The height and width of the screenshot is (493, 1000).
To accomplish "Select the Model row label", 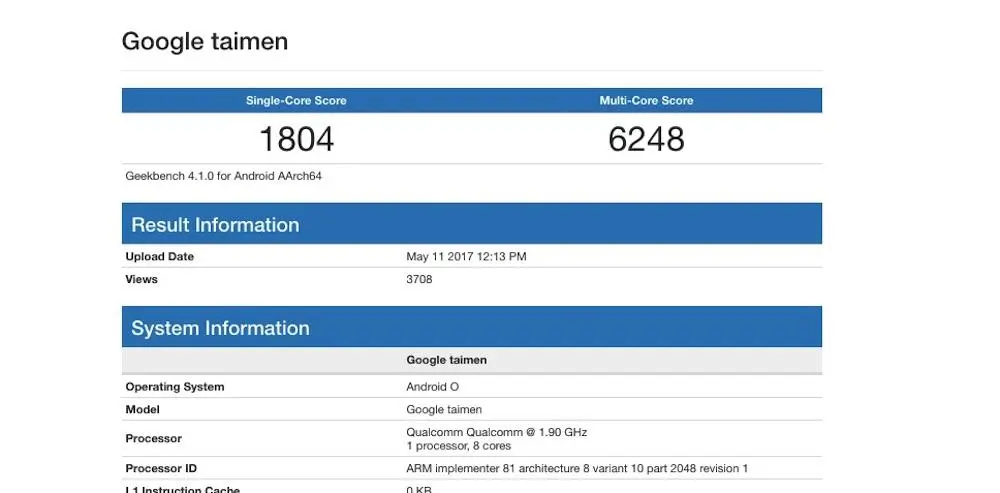I will (x=142, y=409).
